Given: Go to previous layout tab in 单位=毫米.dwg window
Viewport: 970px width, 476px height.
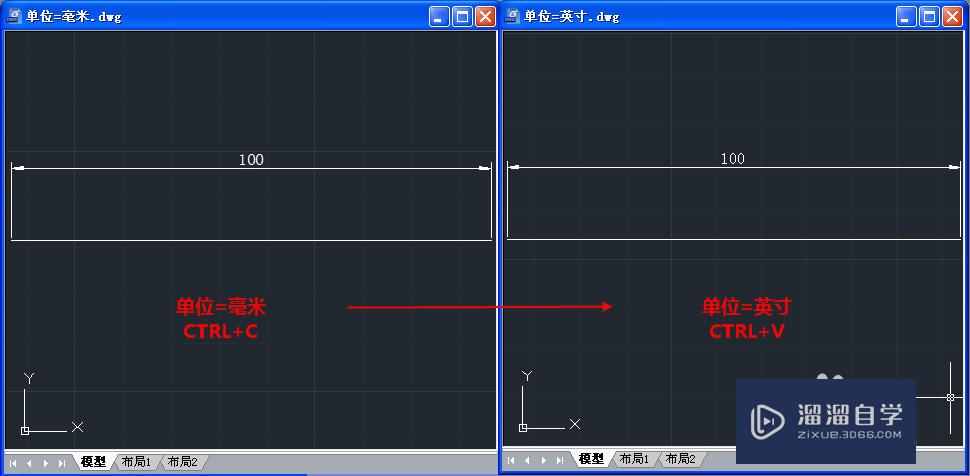Looking at the screenshot, I should pyautogui.click(x=28, y=463).
